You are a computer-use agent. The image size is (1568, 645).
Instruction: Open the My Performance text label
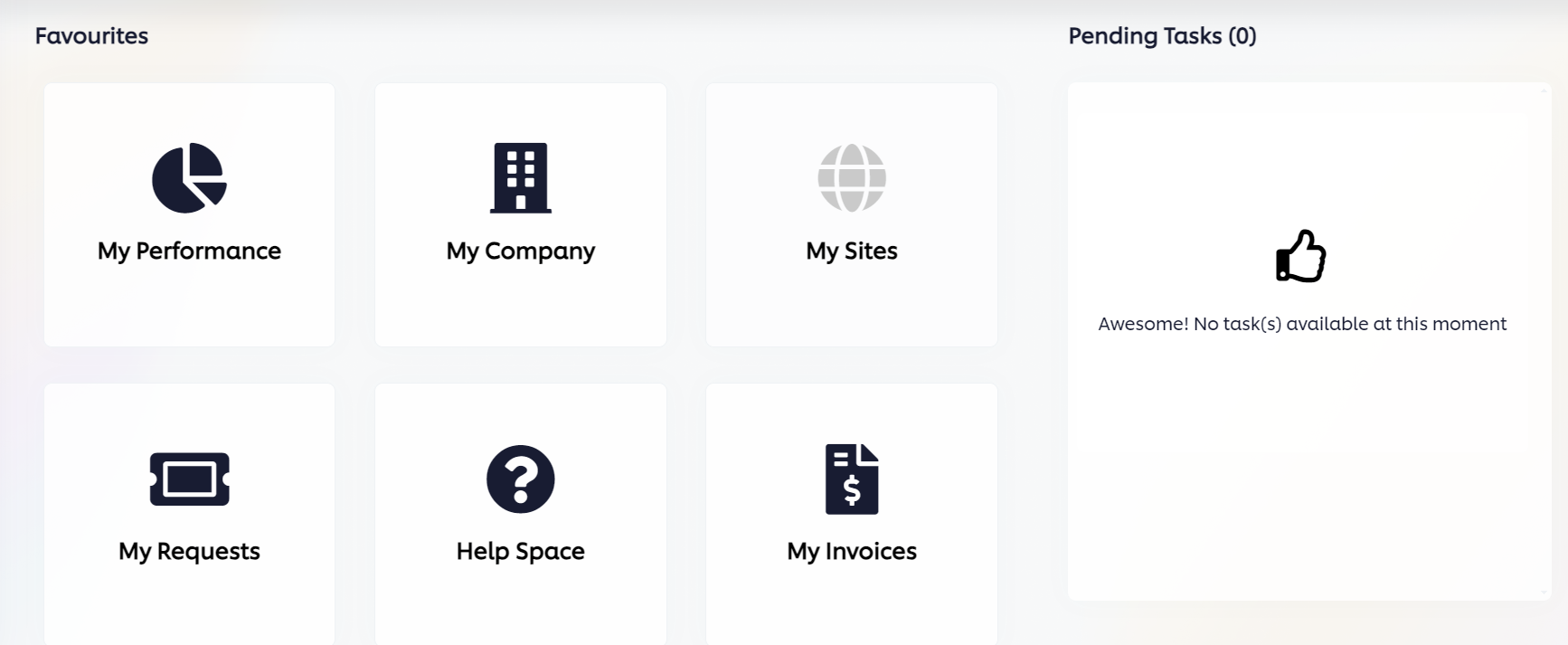click(189, 251)
